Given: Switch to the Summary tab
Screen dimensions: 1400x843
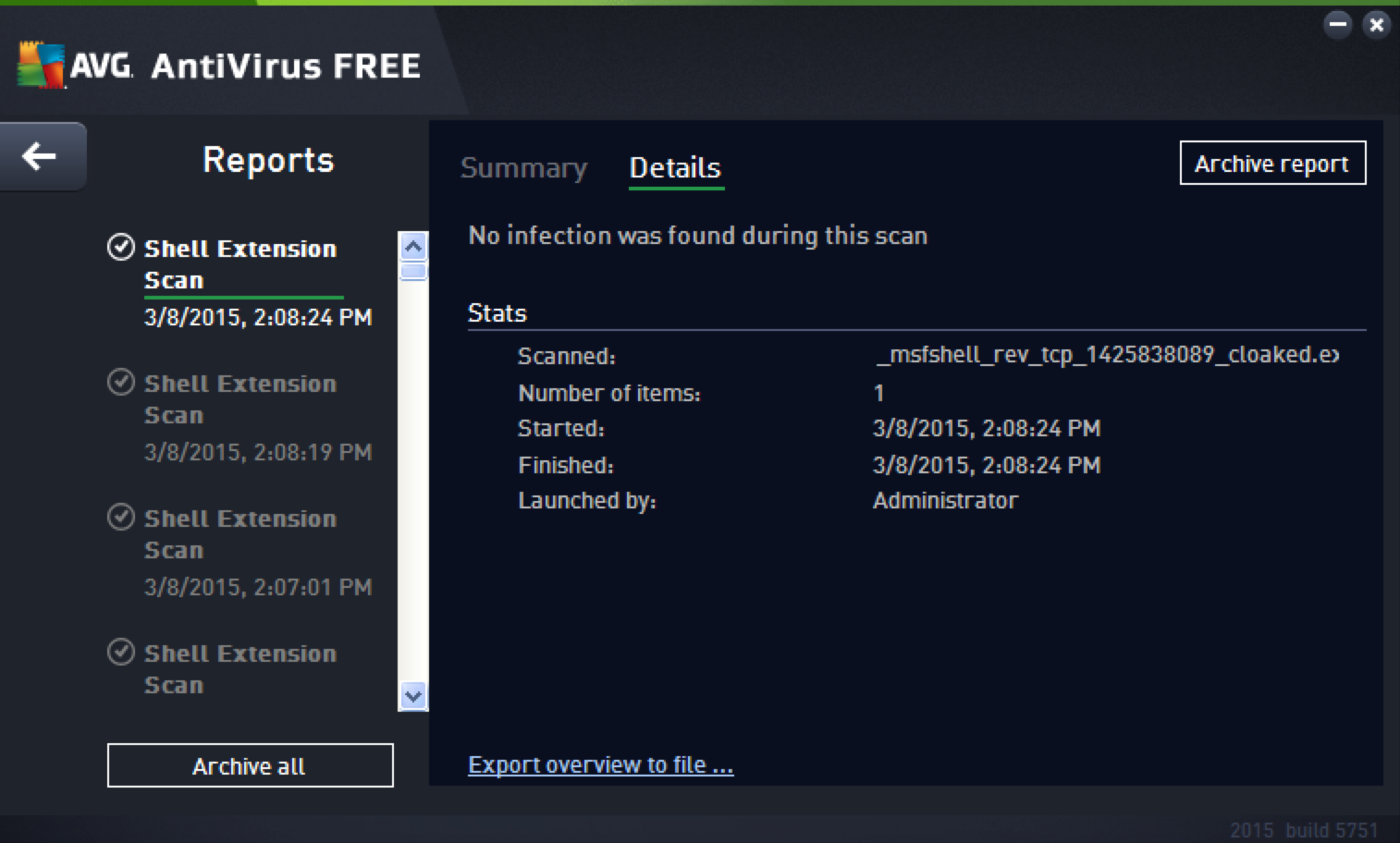Looking at the screenshot, I should coord(523,167).
